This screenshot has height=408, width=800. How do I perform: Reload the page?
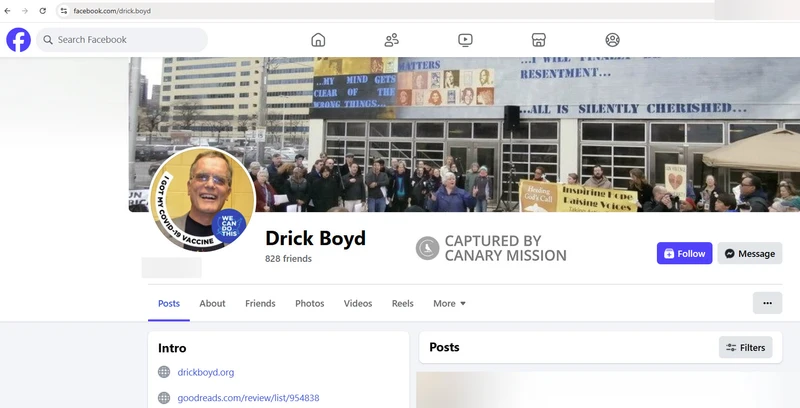pos(42,11)
